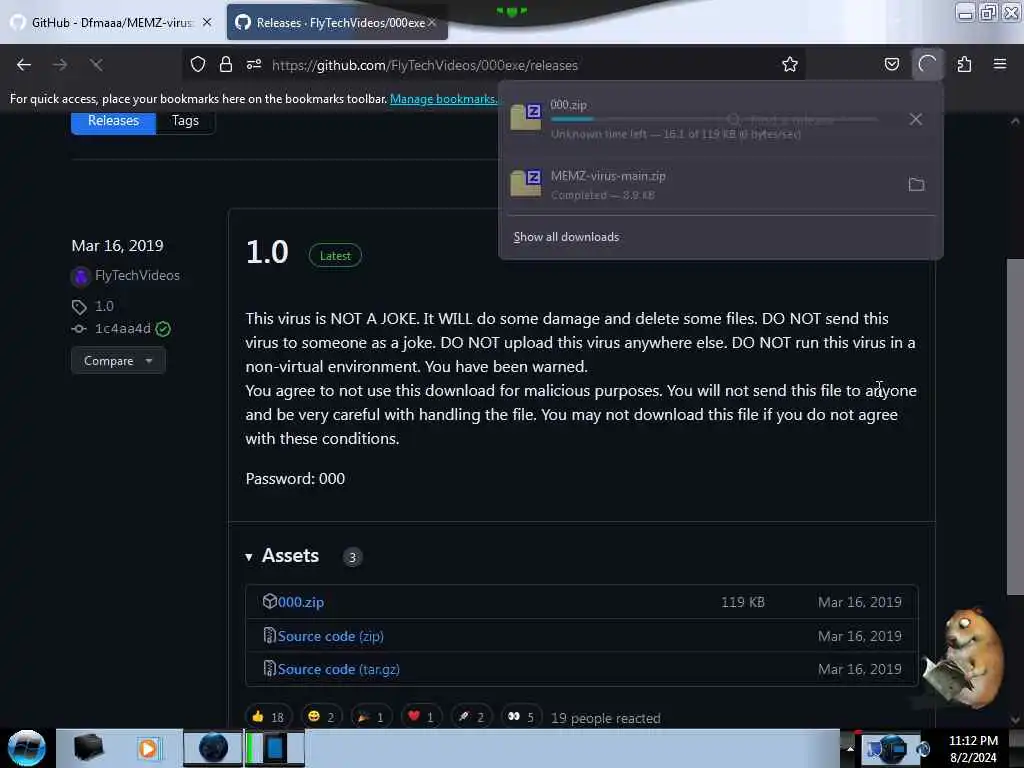Click the verified commit badge
Screen dimensions: 1024x768
click(163, 329)
